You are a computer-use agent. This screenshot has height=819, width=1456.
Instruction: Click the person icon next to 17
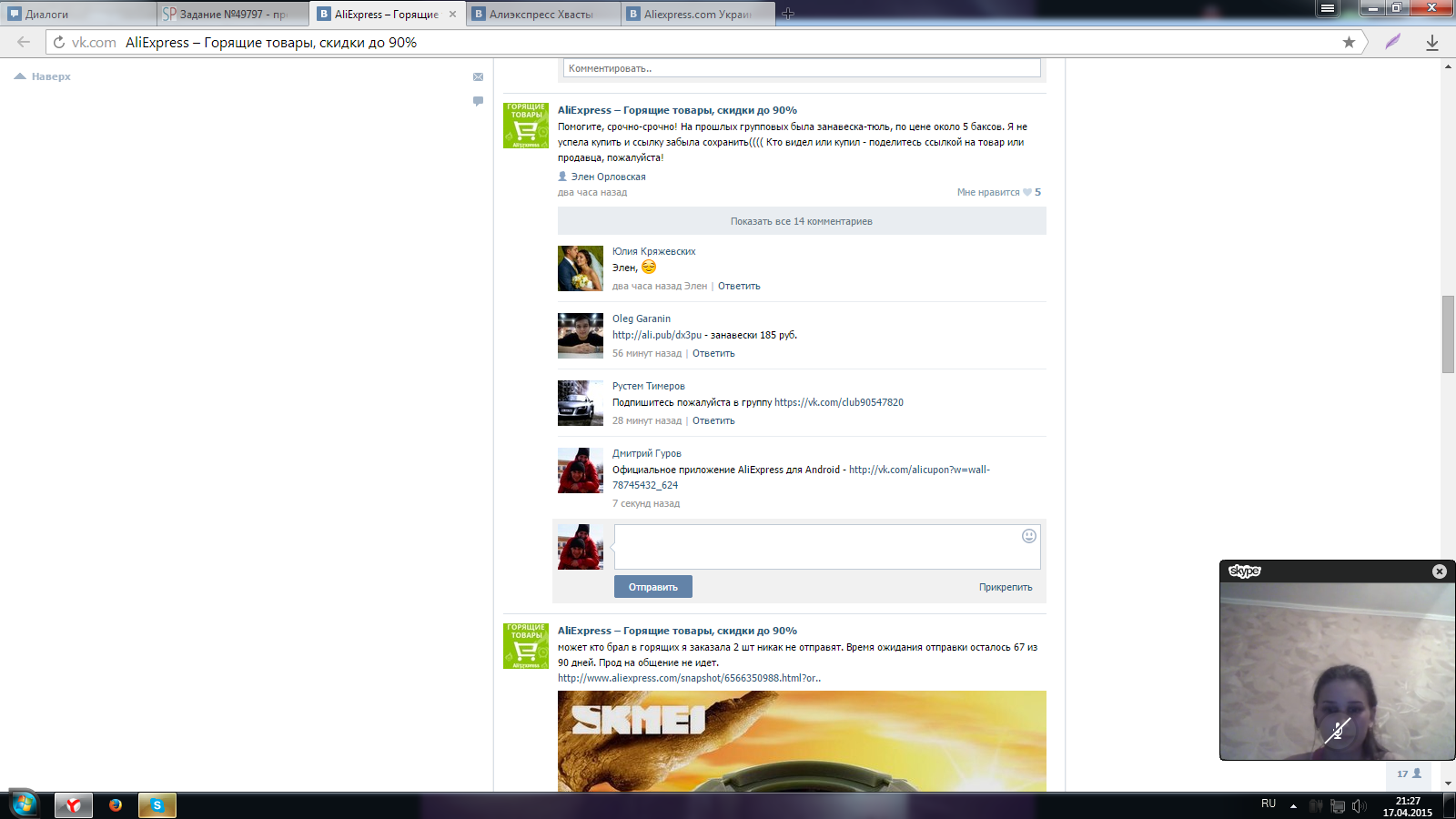(x=1417, y=773)
